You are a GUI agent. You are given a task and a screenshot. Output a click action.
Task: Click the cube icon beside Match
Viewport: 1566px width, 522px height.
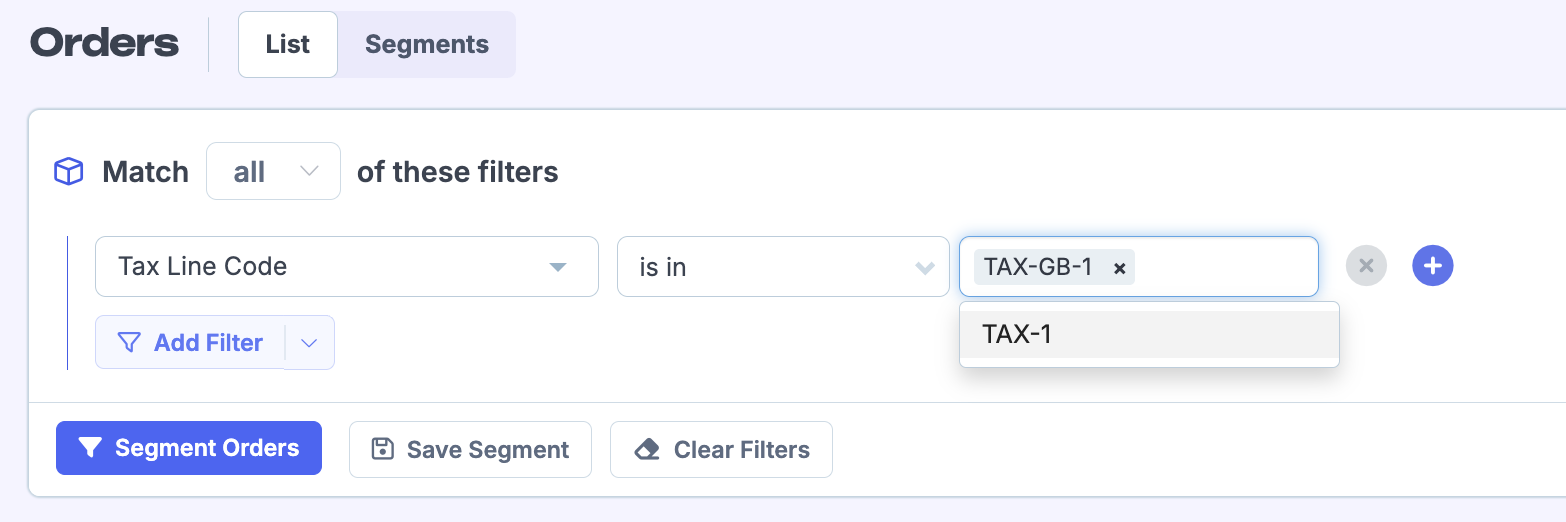pyautogui.click(x=68, y=172)
